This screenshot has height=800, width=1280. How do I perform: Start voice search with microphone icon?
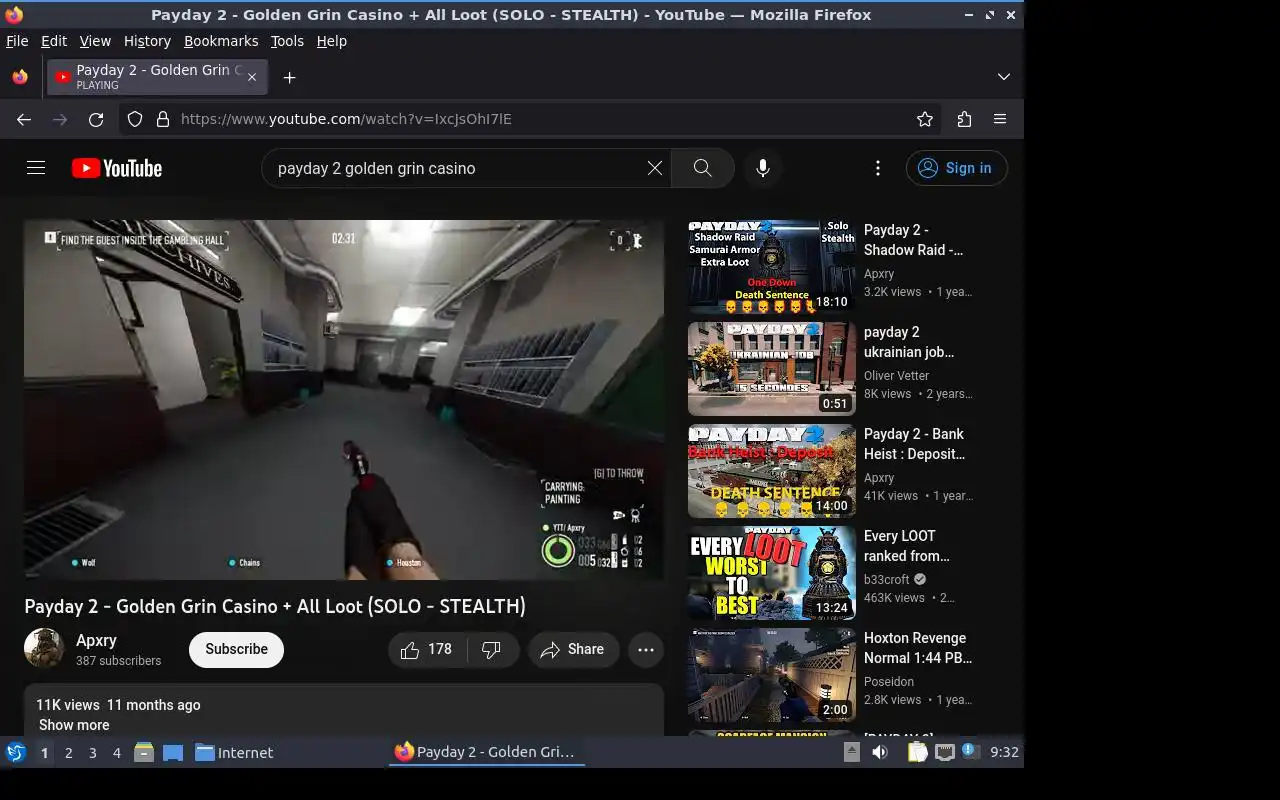763,168
